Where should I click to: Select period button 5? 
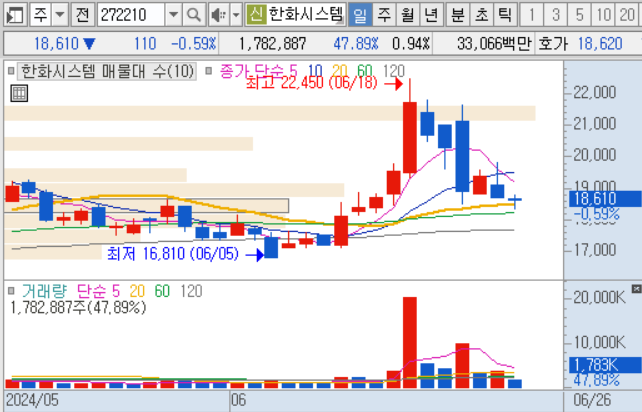579,15
